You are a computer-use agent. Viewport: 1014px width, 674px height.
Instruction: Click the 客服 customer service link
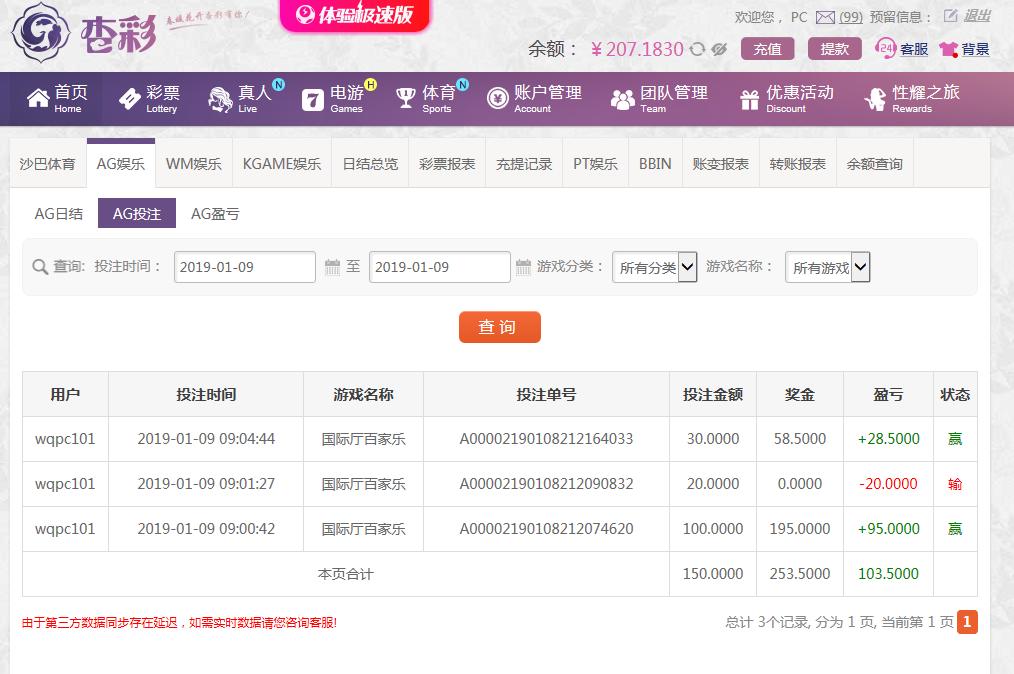[914, 49]
